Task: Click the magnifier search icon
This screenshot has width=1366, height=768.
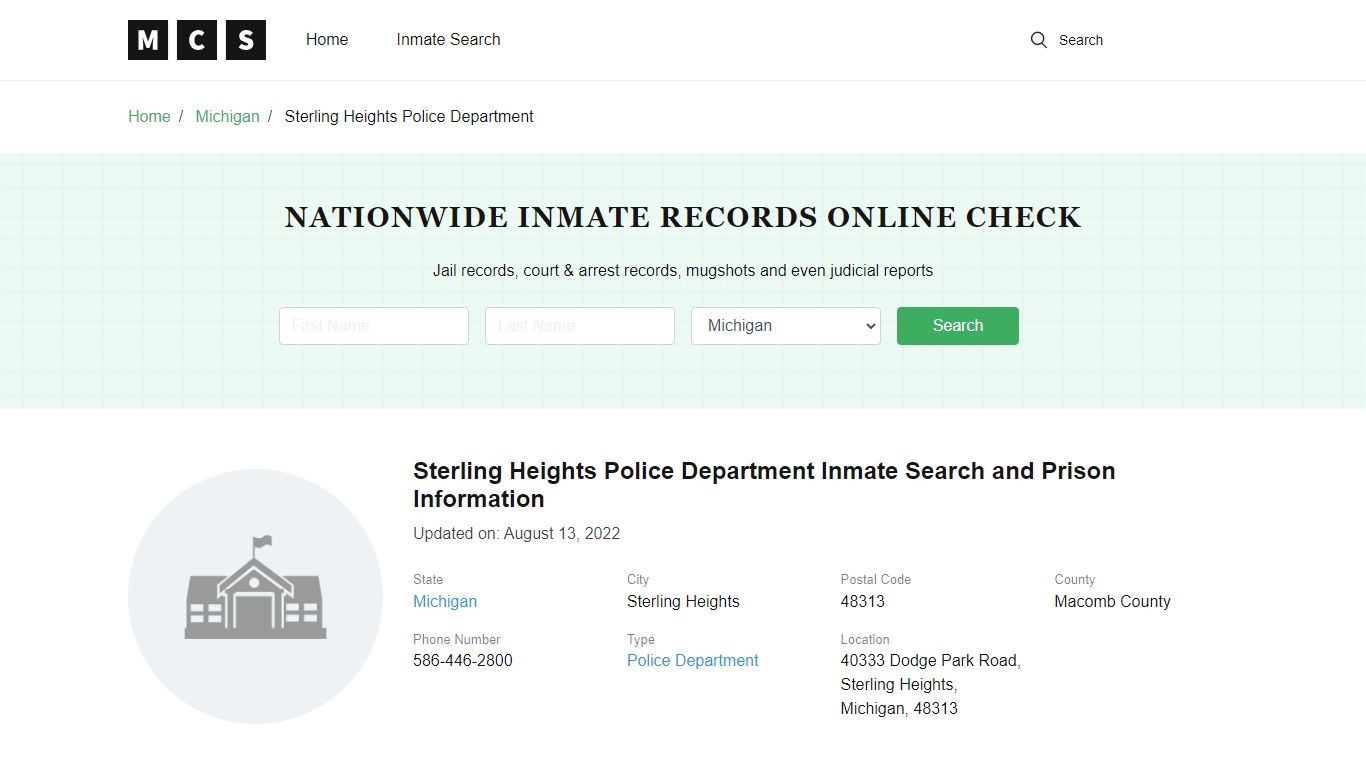Action: pos(1039,40)
